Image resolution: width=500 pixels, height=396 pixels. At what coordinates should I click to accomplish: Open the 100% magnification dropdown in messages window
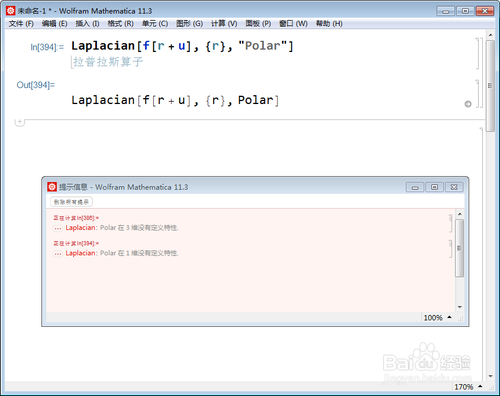(437, 317)
